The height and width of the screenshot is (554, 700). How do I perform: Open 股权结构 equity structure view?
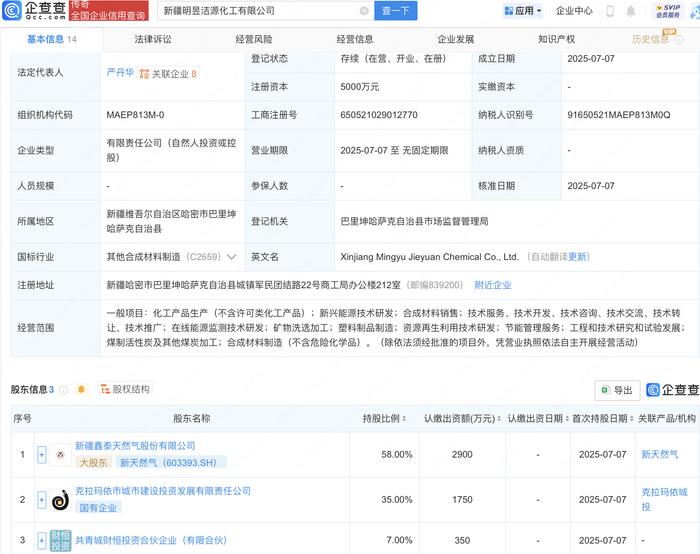coord(125,389)
